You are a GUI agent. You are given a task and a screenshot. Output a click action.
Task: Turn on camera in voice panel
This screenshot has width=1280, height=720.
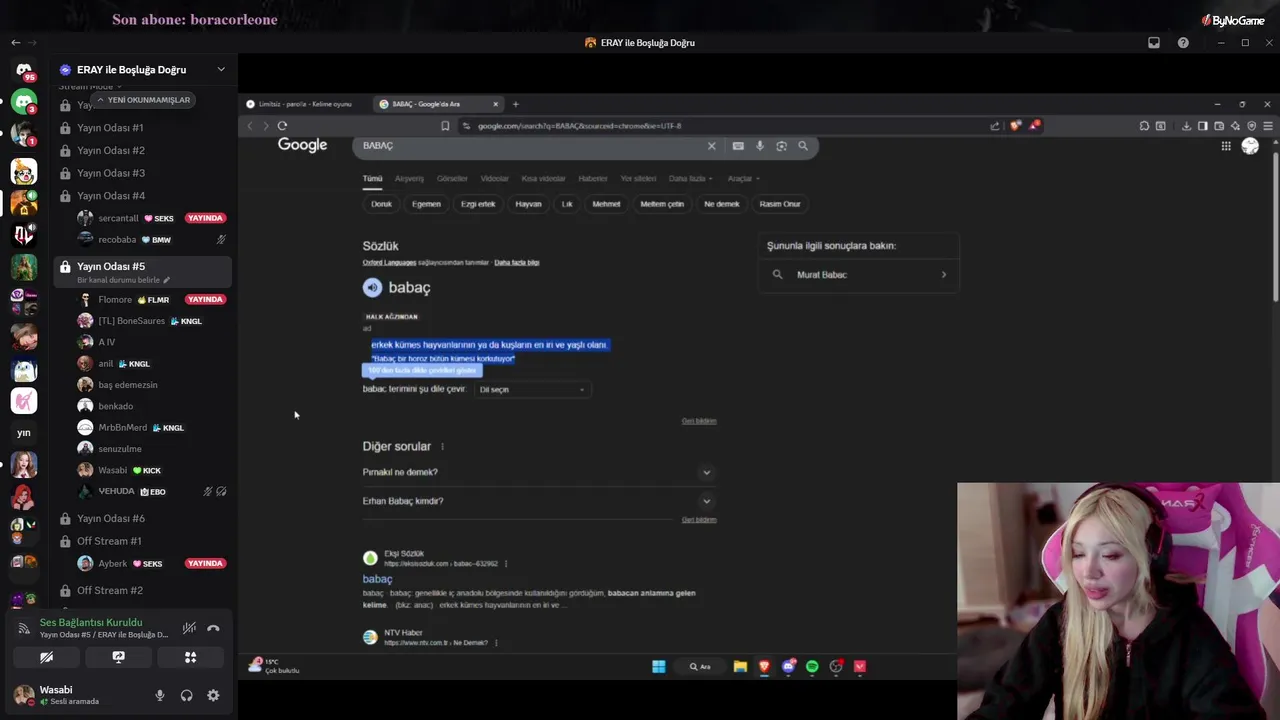(x=46, y=657)
